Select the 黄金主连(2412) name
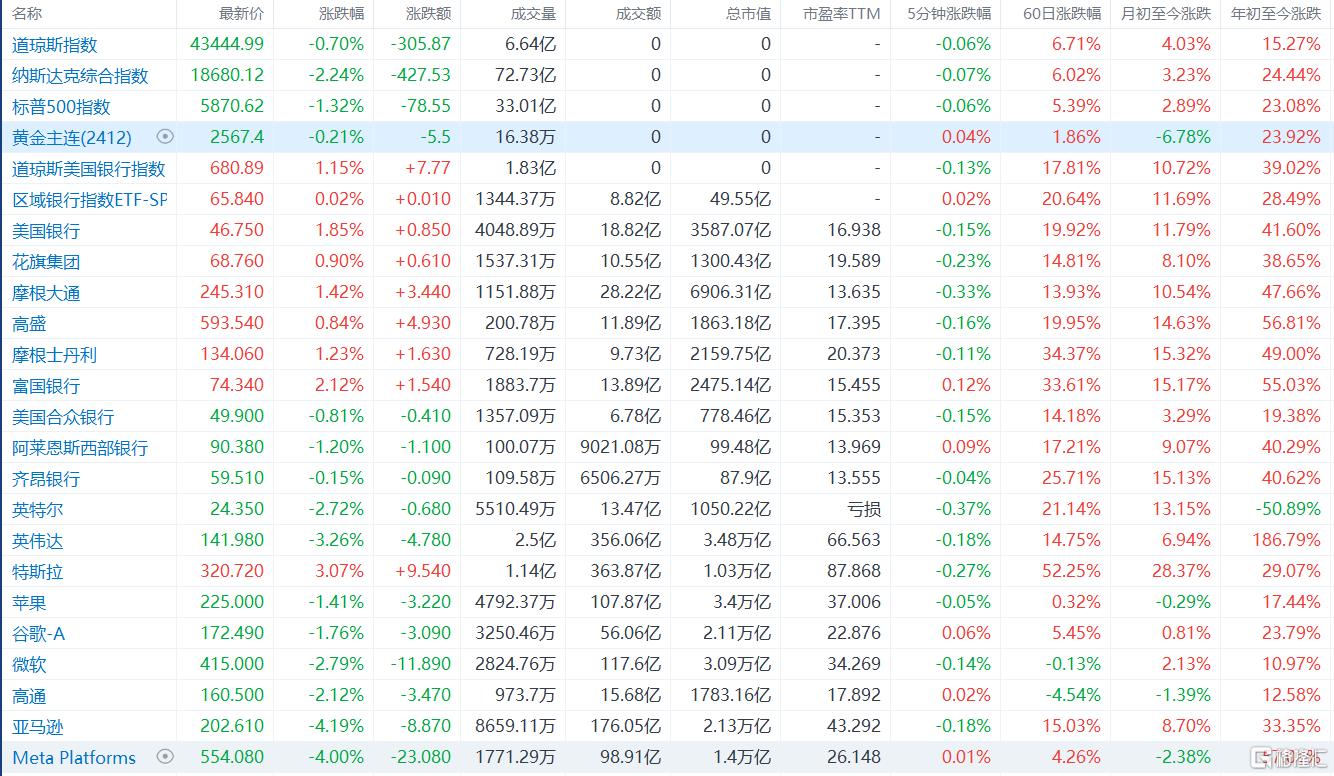Image resolution: width=1334 pixels, height=776 pixels. (x=72, y=137)
